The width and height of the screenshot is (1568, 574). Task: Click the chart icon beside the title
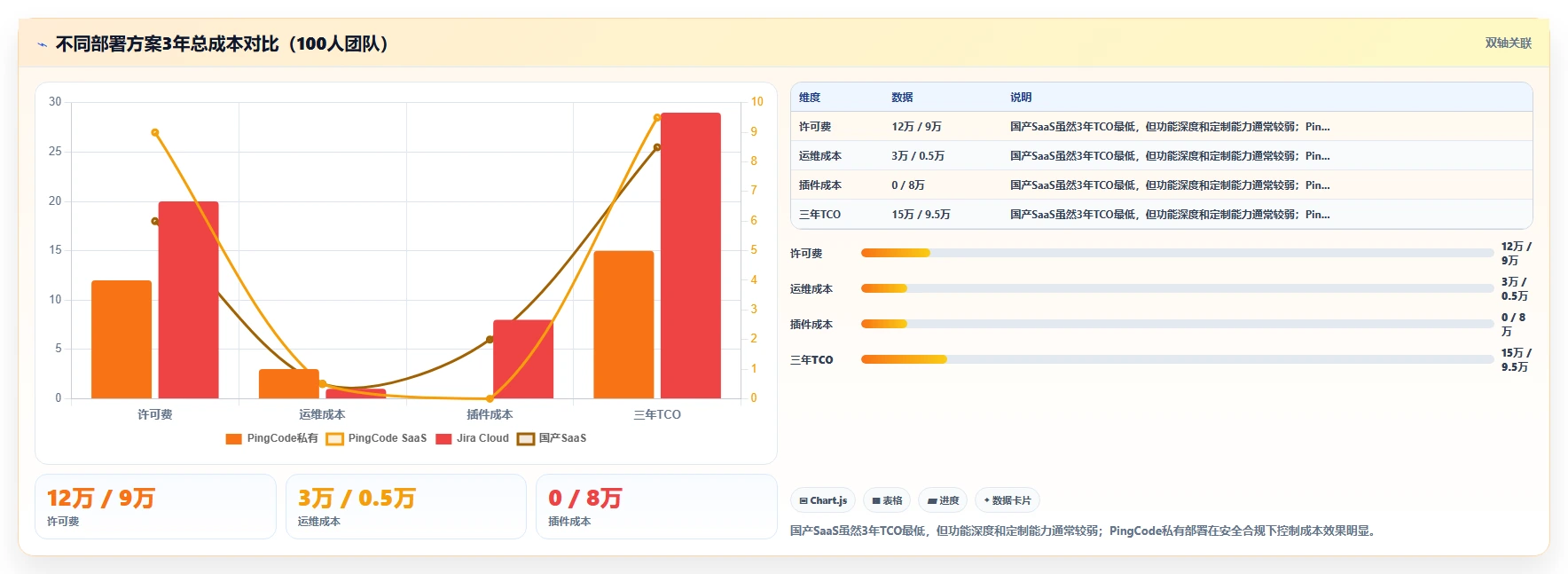coord(42,44)
